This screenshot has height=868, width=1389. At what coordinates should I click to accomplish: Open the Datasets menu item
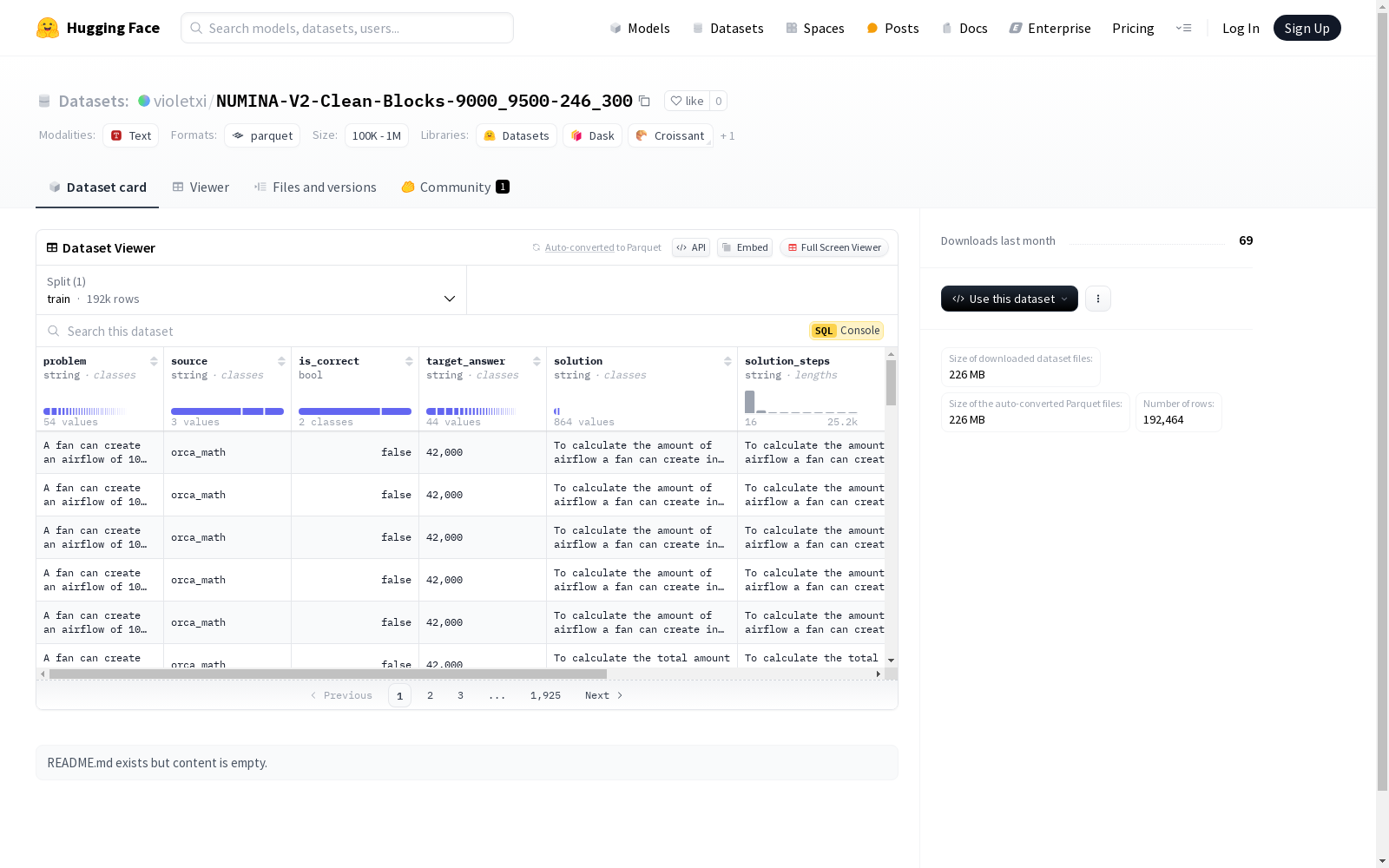pos(727,28)
